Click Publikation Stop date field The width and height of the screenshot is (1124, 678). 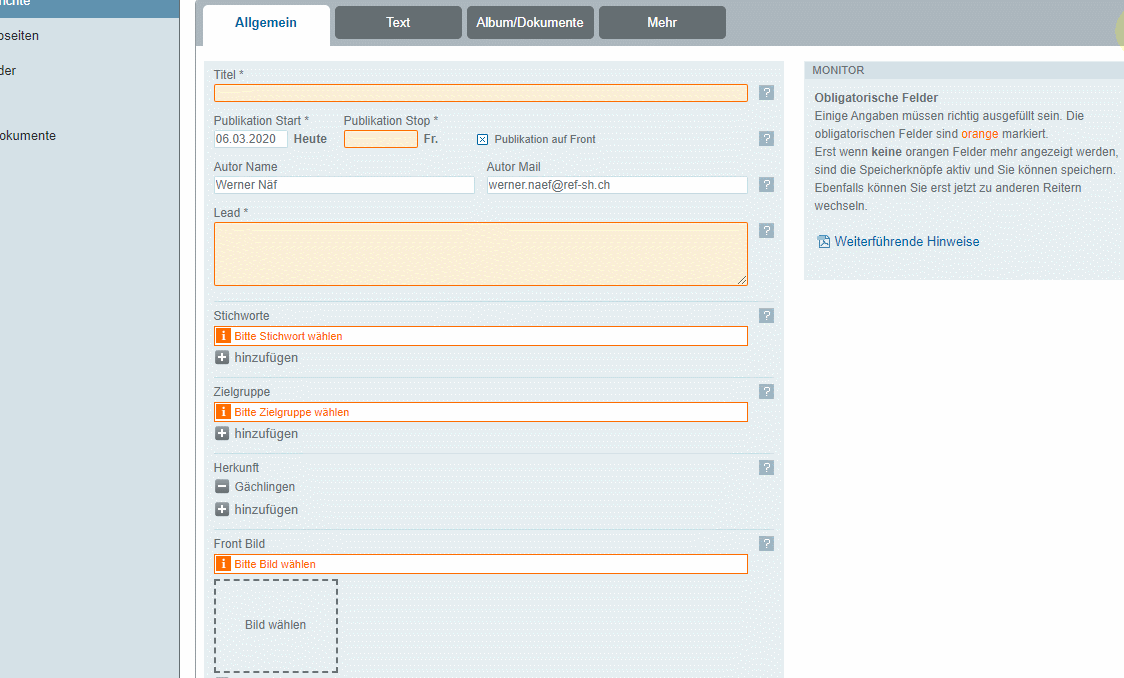coord(381,139)
